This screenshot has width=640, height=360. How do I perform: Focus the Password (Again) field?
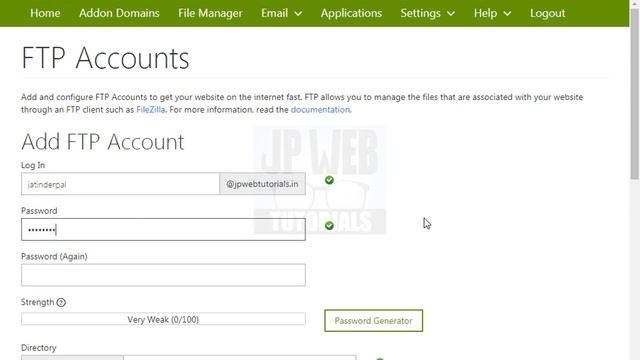click(x=163, y=275)
